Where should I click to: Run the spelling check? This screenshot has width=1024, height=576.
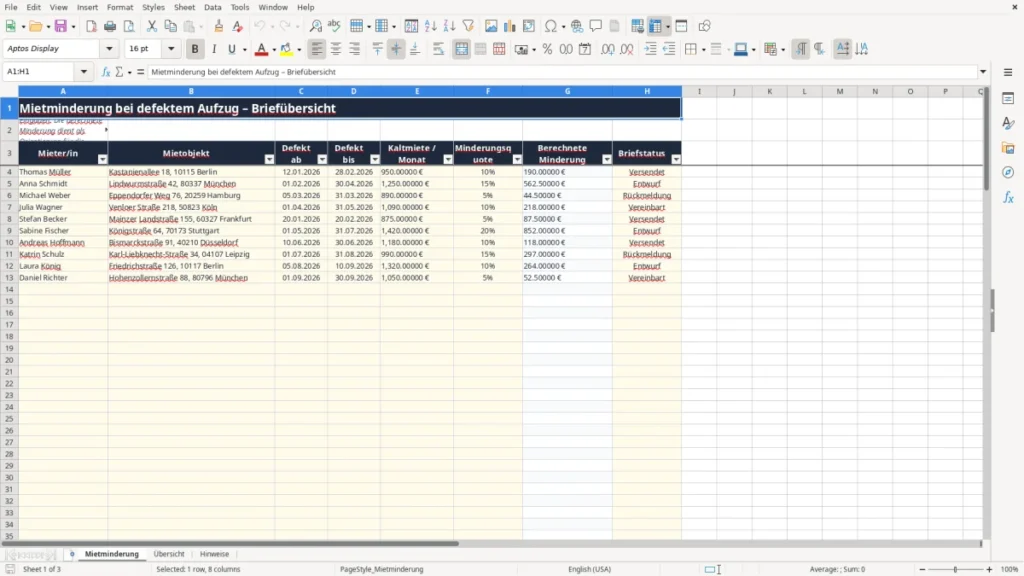click(334, 26)
